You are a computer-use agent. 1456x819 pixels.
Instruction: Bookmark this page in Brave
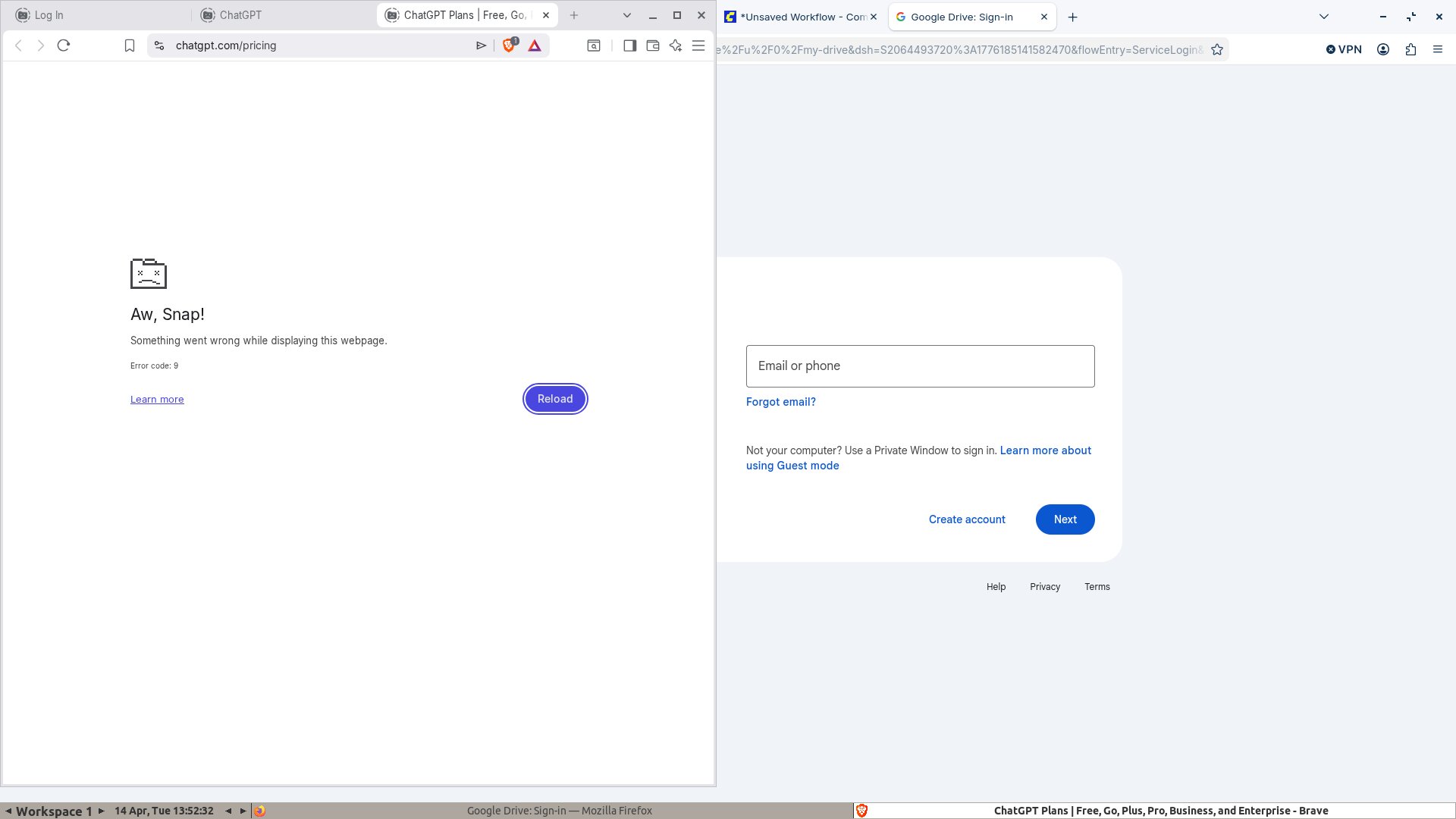(x=130, y=45)
